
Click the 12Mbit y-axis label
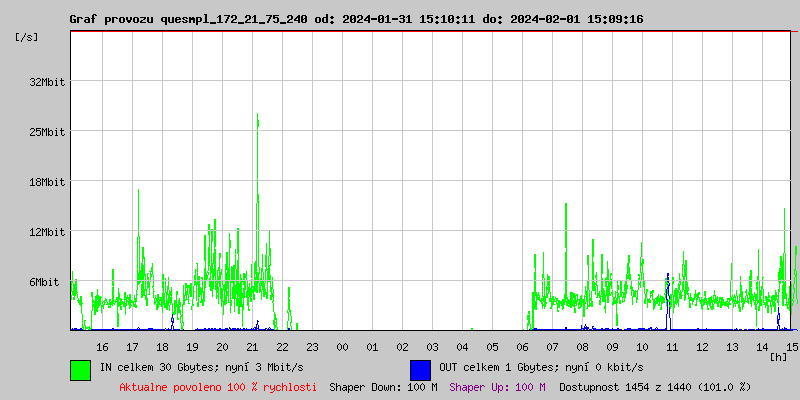tap(47, 232)
